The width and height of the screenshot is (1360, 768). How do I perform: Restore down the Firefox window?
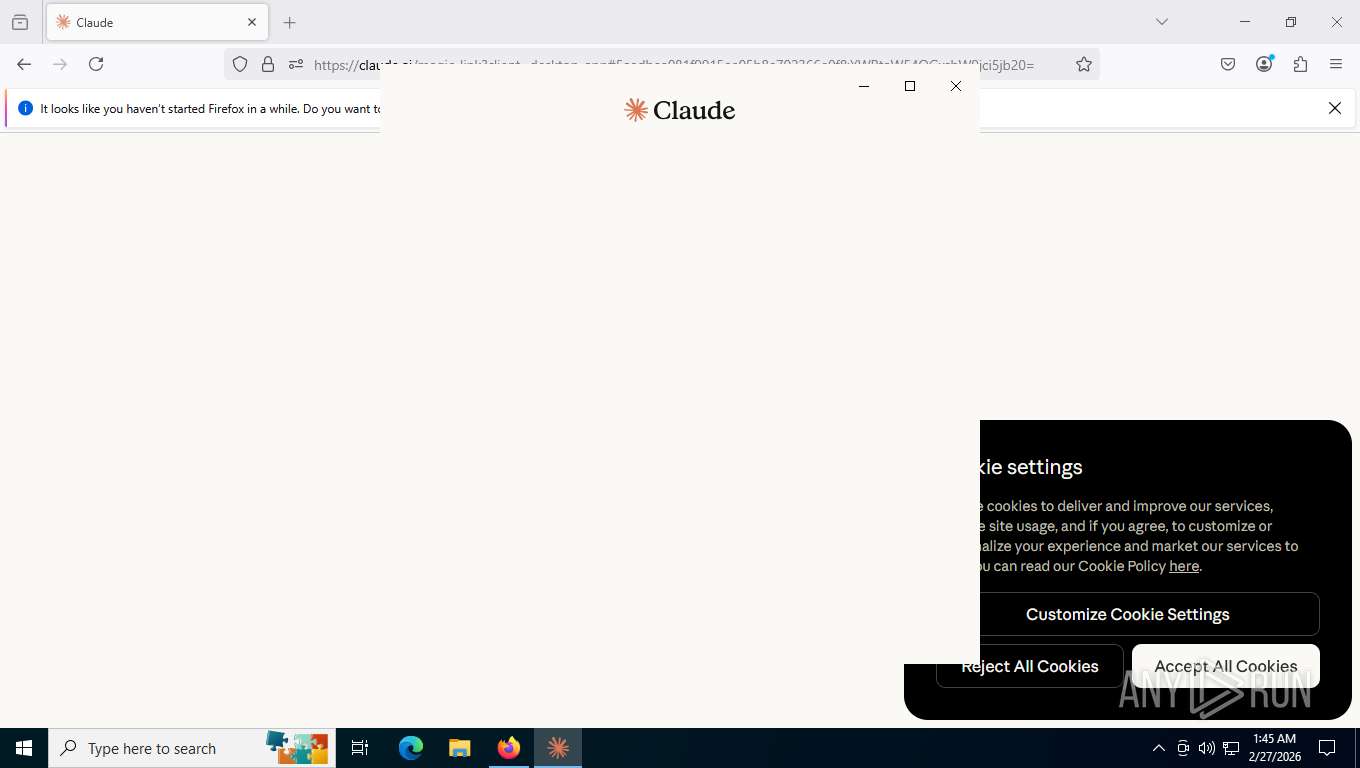tap(1291, 22)
